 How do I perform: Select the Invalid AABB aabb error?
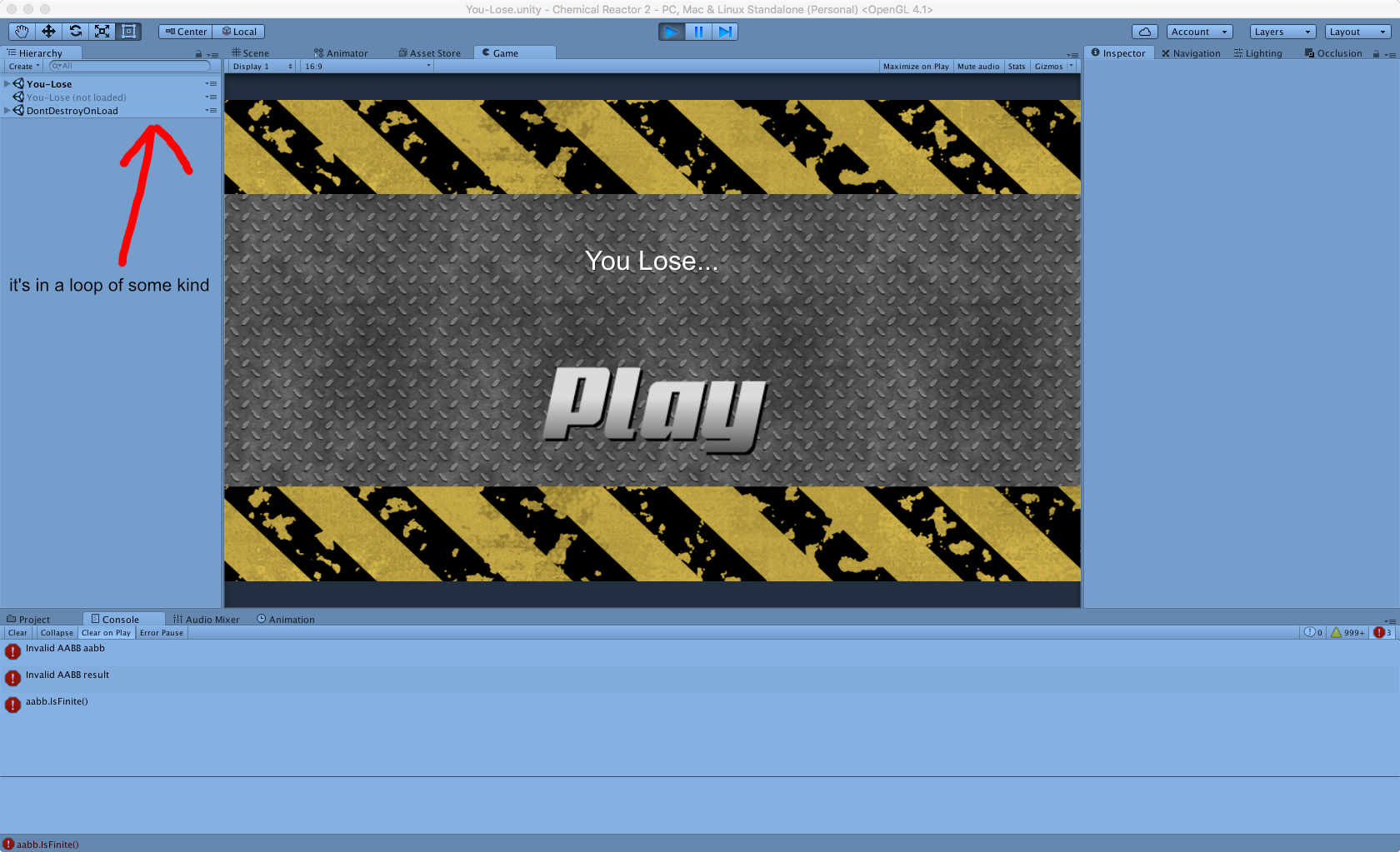point(700,652)
